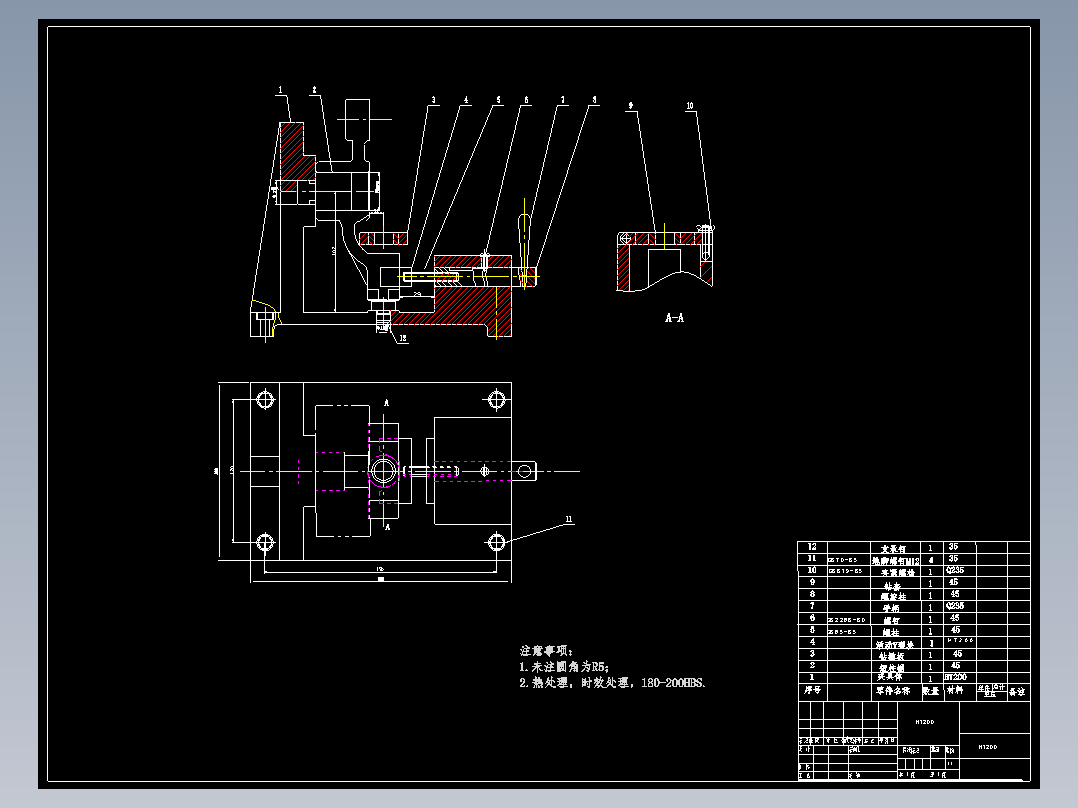Click item number "1" in the parts list

pos(812,677)
